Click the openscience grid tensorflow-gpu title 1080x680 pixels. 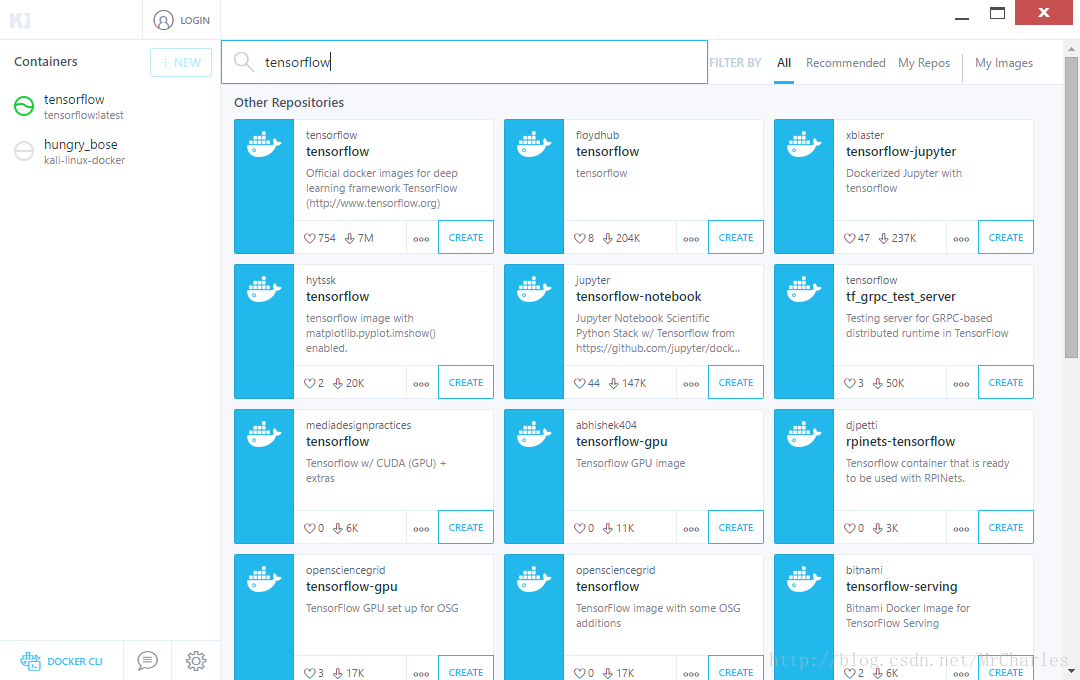point(351,587)
